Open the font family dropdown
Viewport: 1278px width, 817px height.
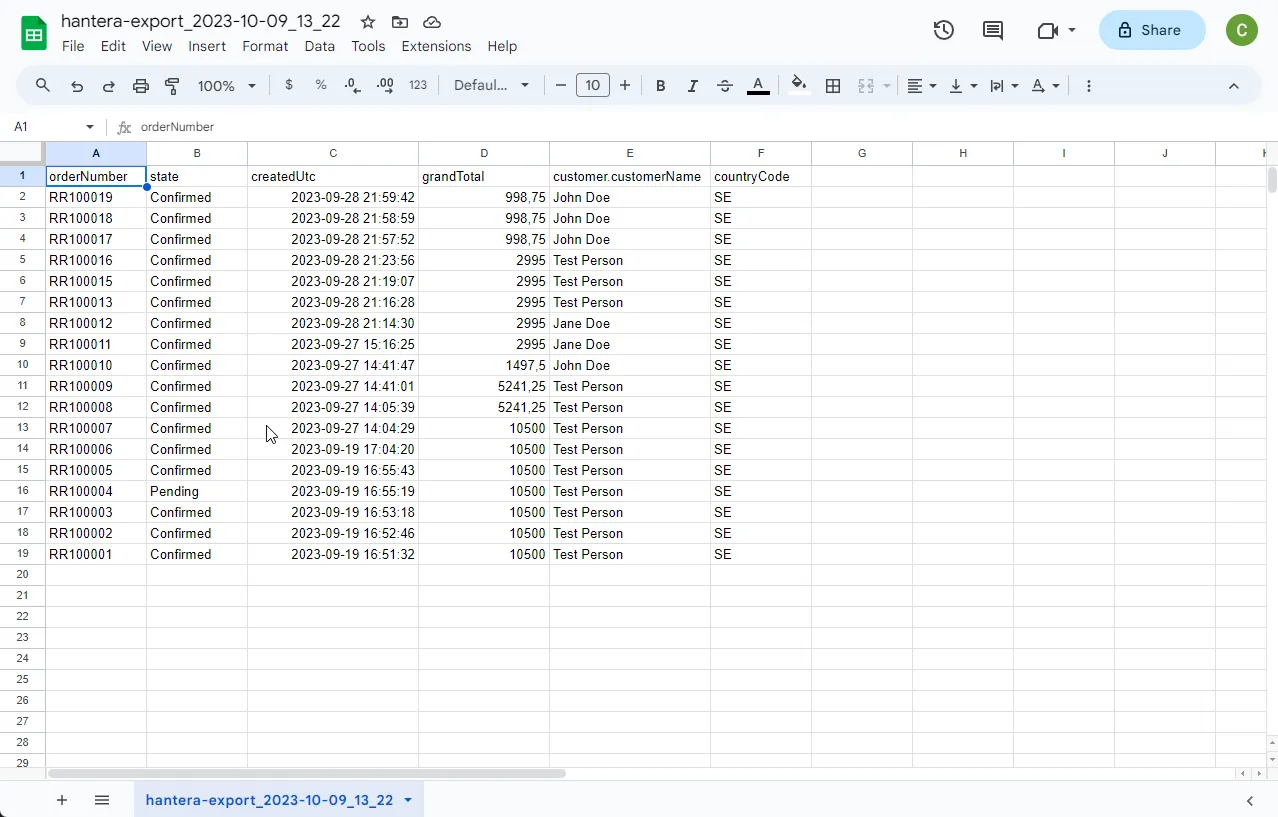[x=491, y=85]
